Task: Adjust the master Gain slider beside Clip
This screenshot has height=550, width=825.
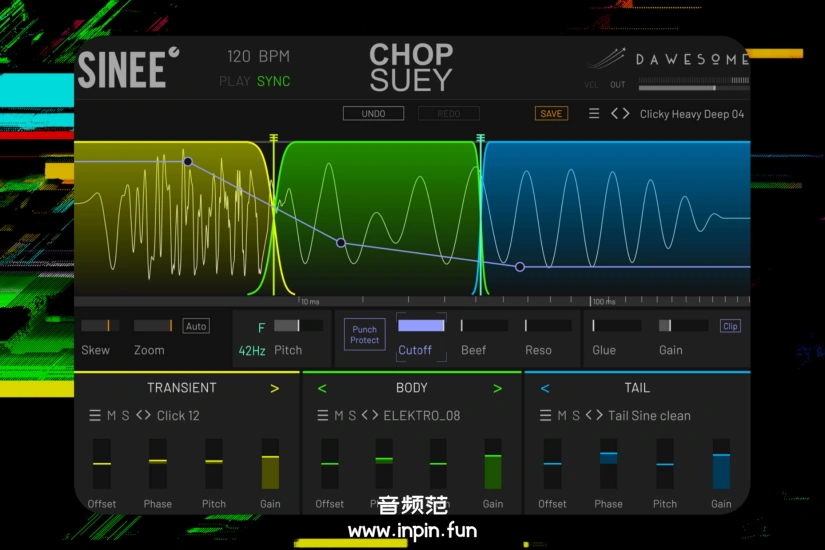Action: click(683, 326)
